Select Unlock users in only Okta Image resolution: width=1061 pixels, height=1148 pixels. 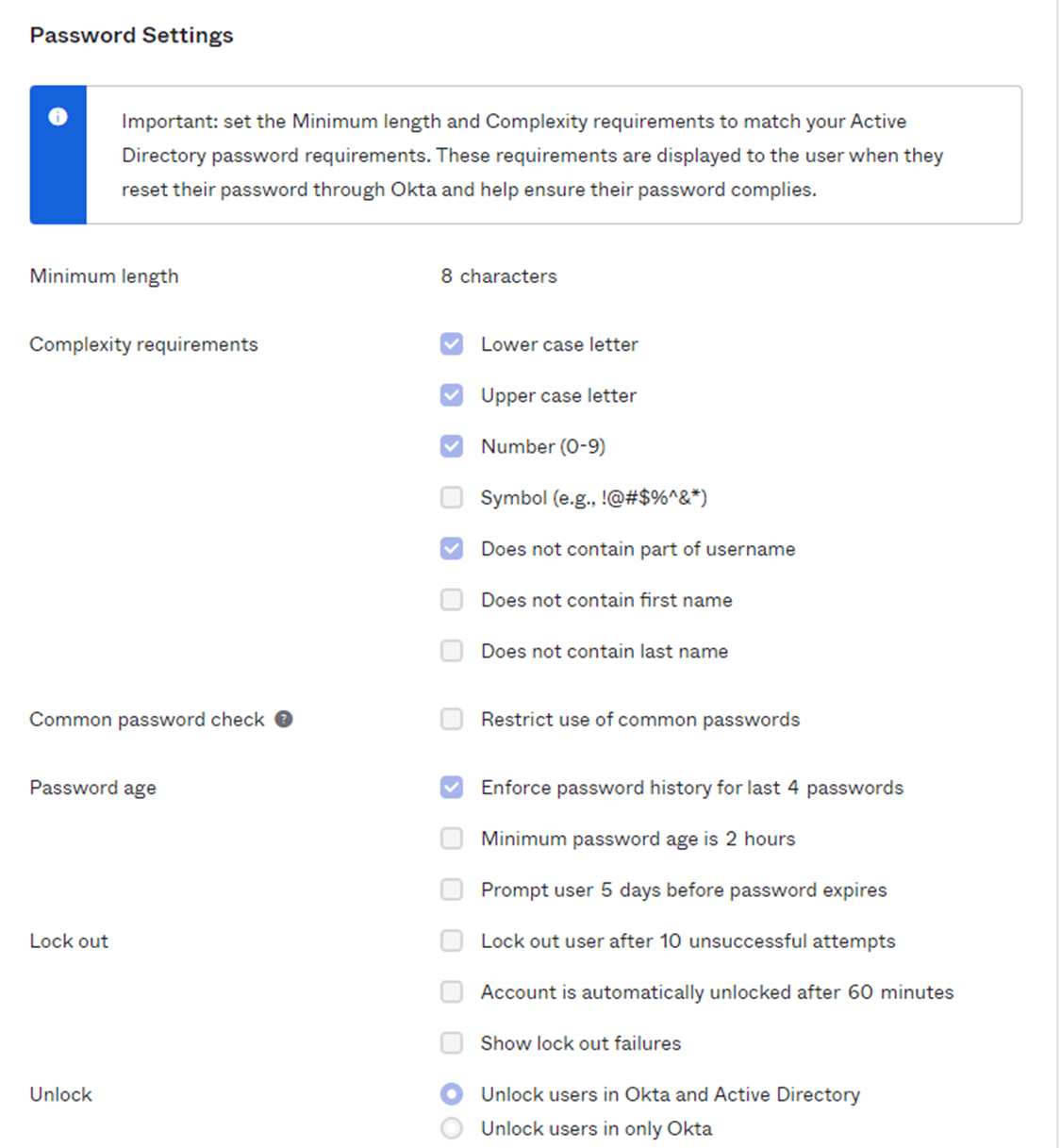coord(452,1128)
